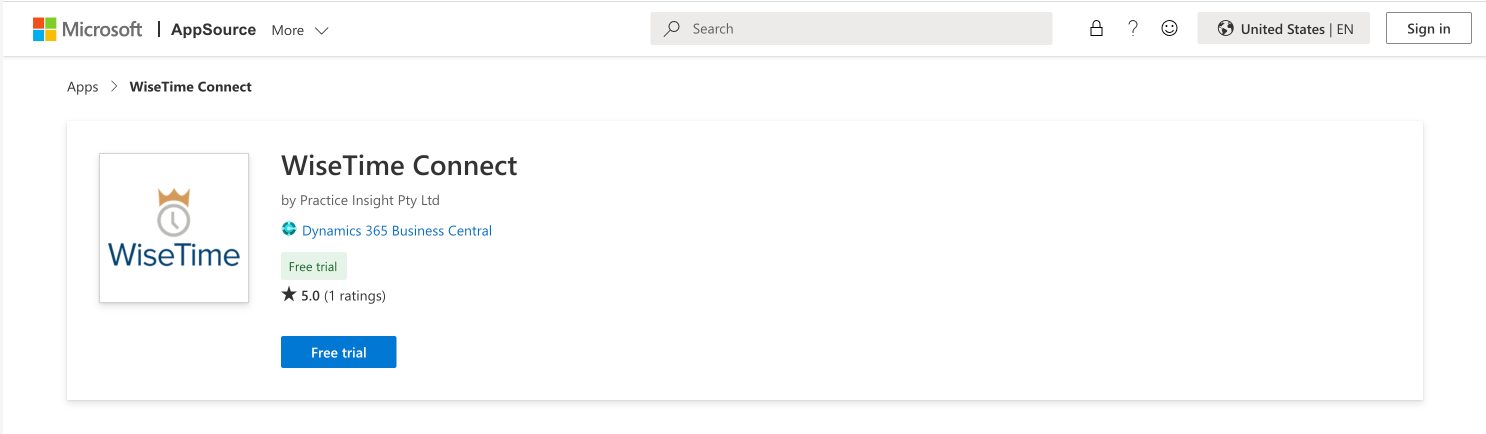Viewport: 1486px width, 434px height.
Task: Open the AppSource home link
Action: [x=213, y=30]
